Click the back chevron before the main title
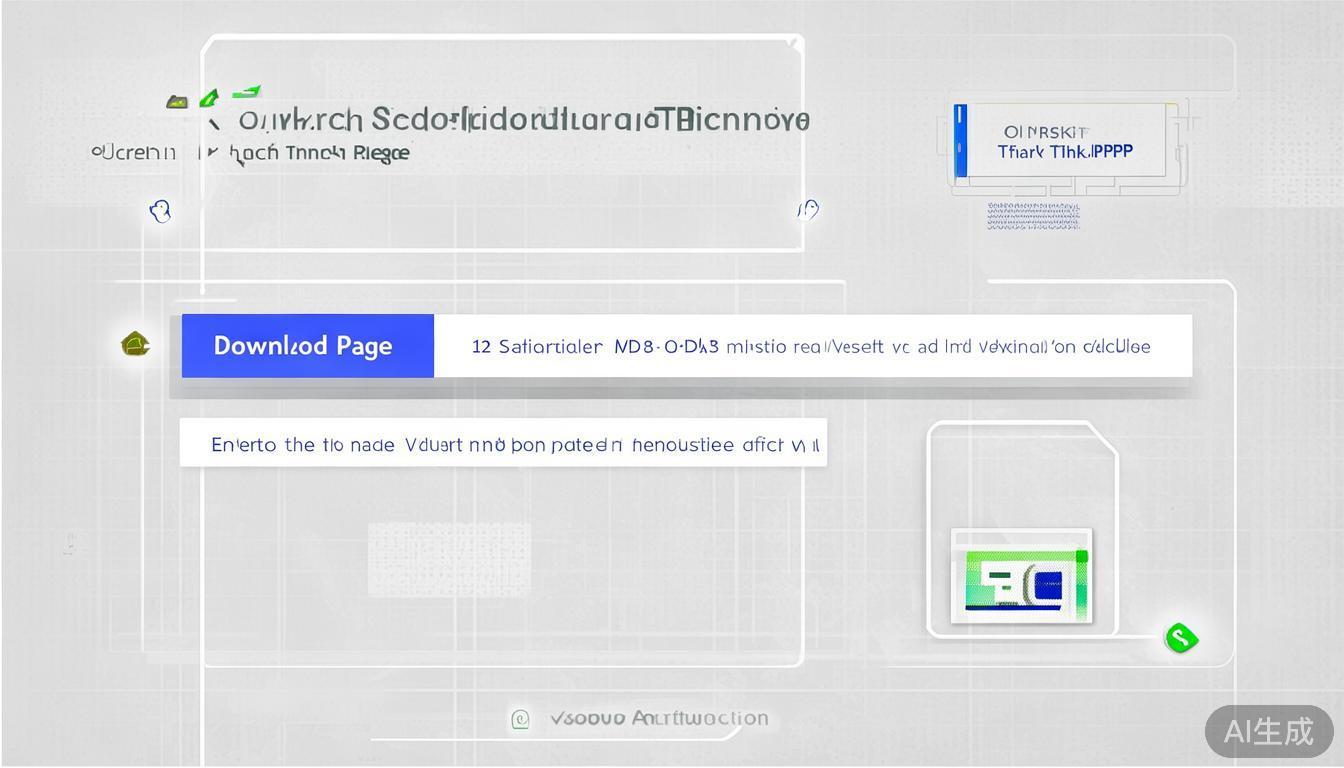This screenshot has height=768, width=1344. (x=214, y=124)
